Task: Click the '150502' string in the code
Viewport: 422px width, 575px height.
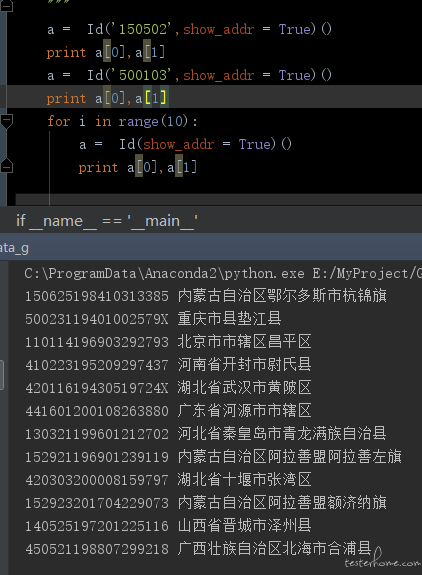Action: pyautogui.click(x=144, y=29)
